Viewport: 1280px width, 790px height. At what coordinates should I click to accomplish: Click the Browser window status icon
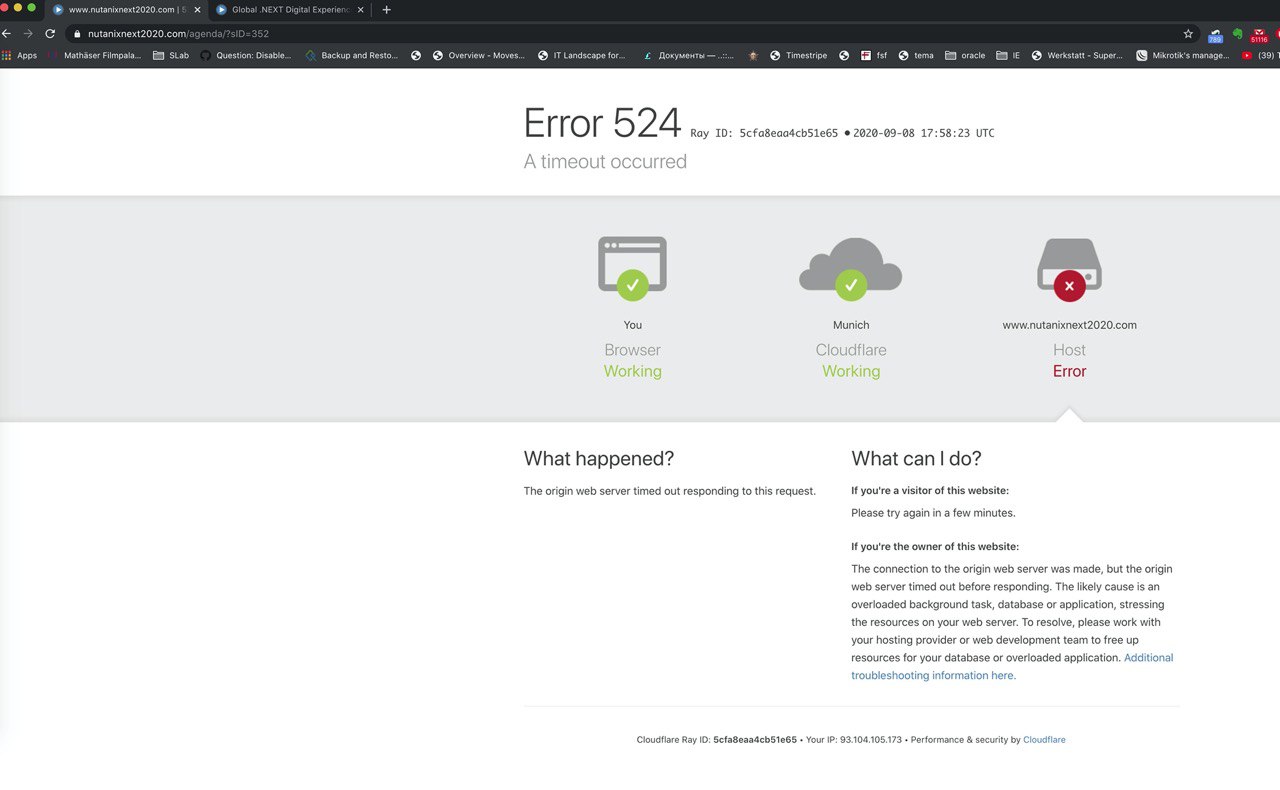point(632,268)
